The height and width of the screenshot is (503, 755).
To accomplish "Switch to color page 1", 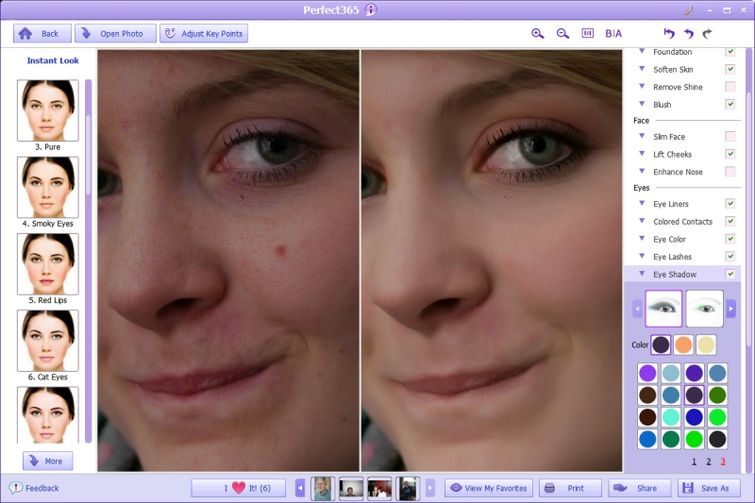I will (x=693, y=461).
